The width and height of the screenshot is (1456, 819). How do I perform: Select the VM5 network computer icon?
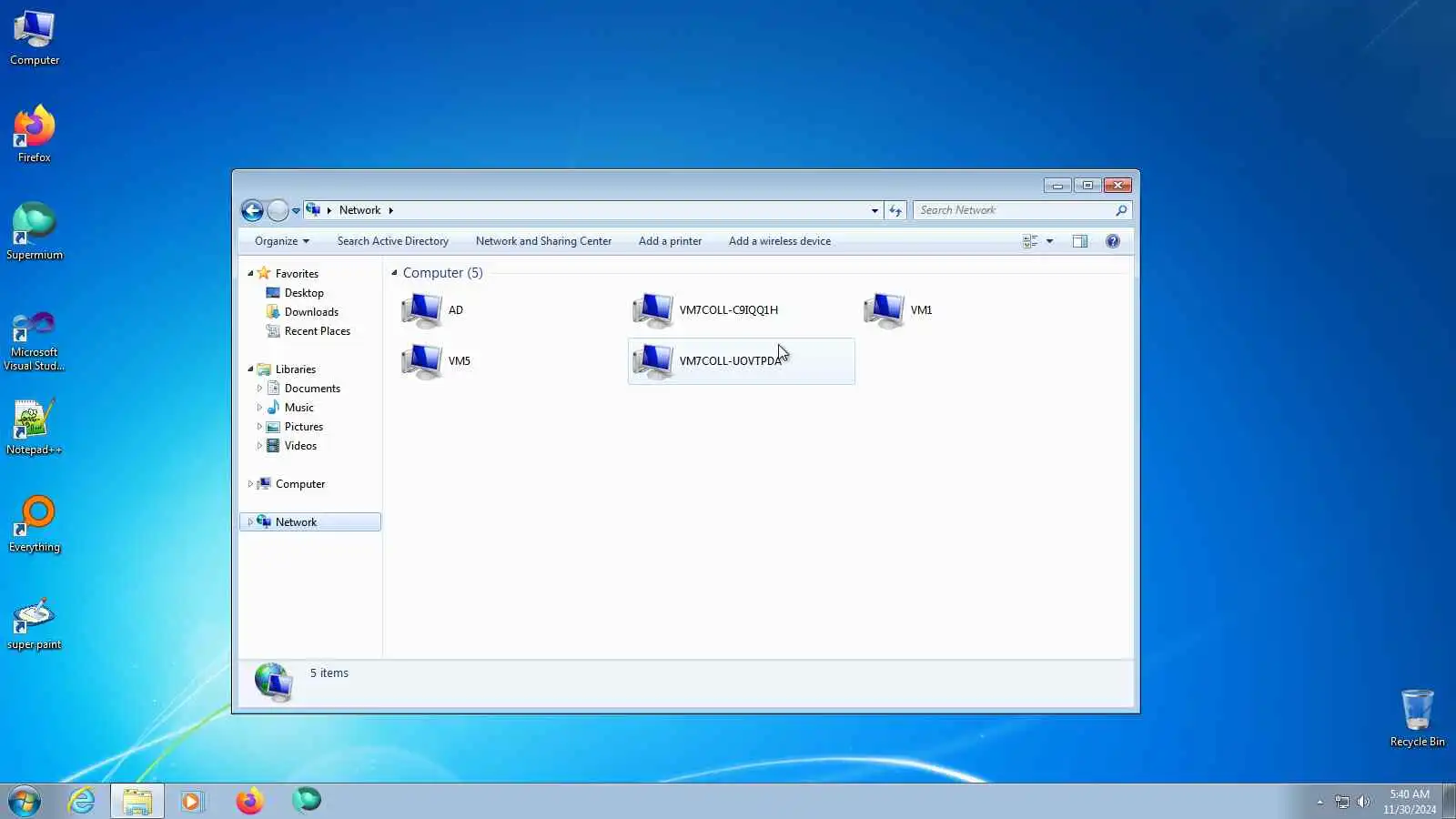tap(422, 361)
